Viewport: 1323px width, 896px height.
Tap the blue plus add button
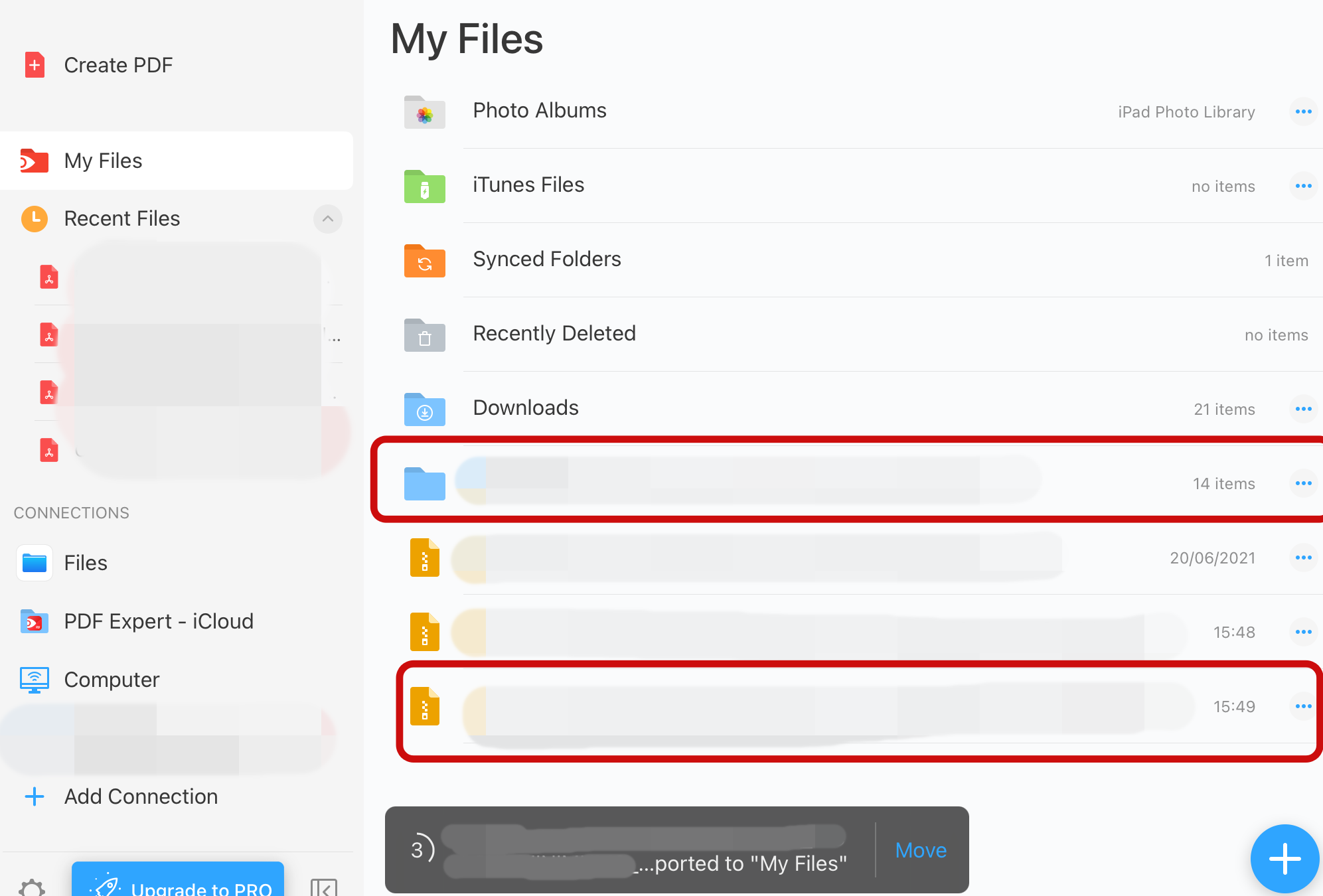[x=1284, y=859]
